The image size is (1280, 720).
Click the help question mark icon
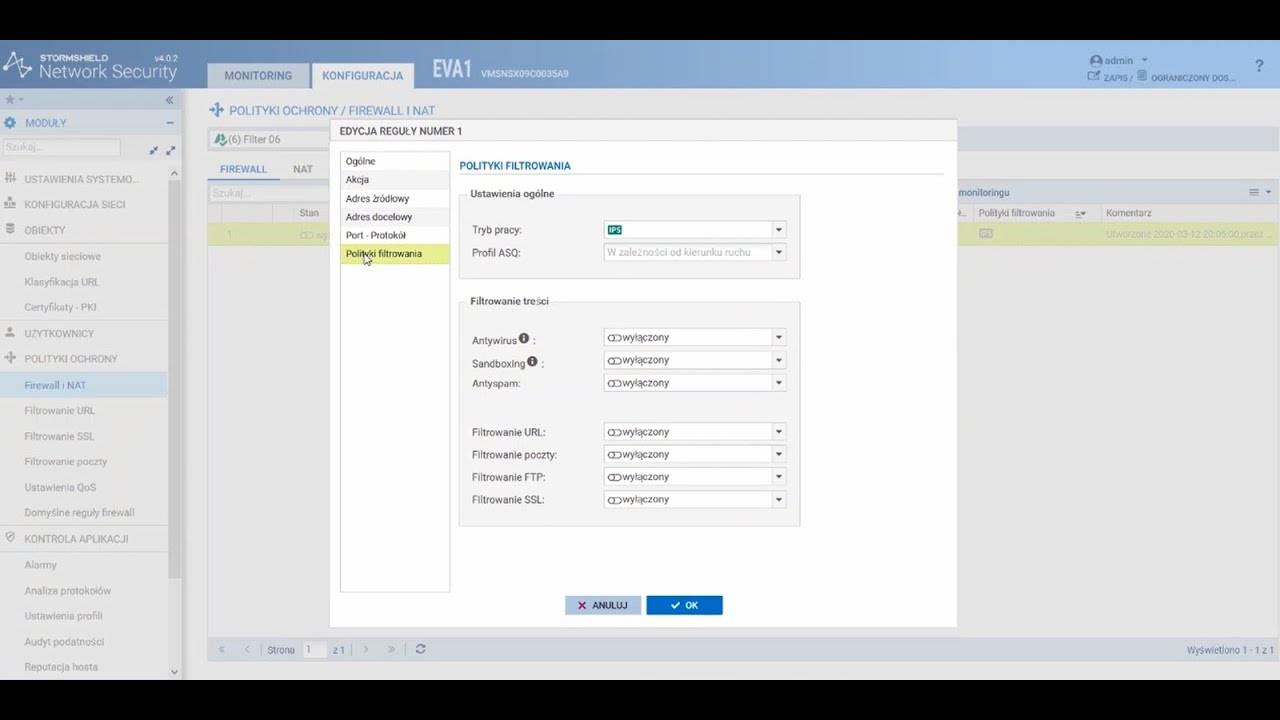(x=1259, y=66)
